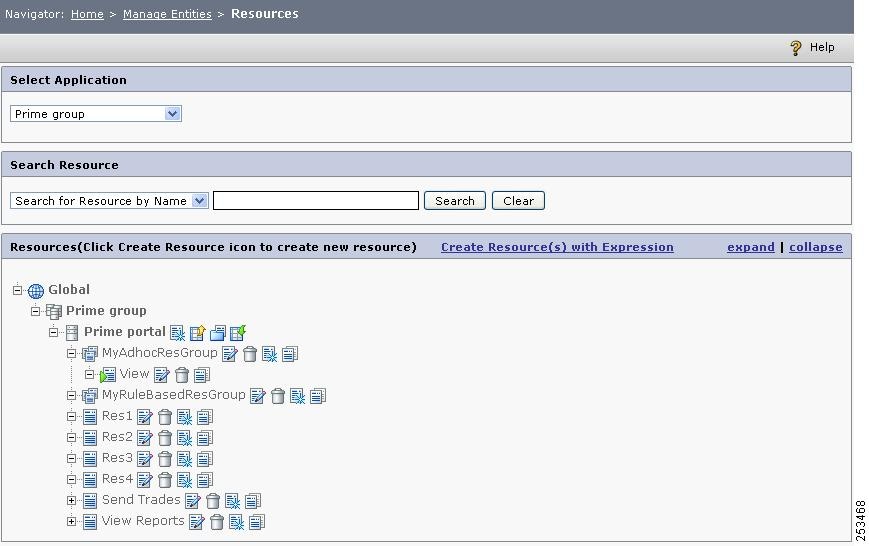The height and width of the screenshot is (546, 869).
Task: Open Manage Entities breadcrumb link
Action: 167,14
